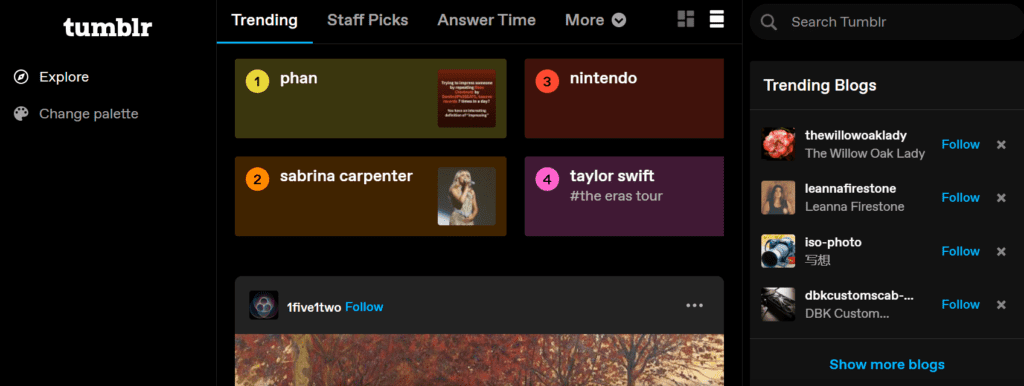Follow dbkcustomscab blog

tap(961, 305)
